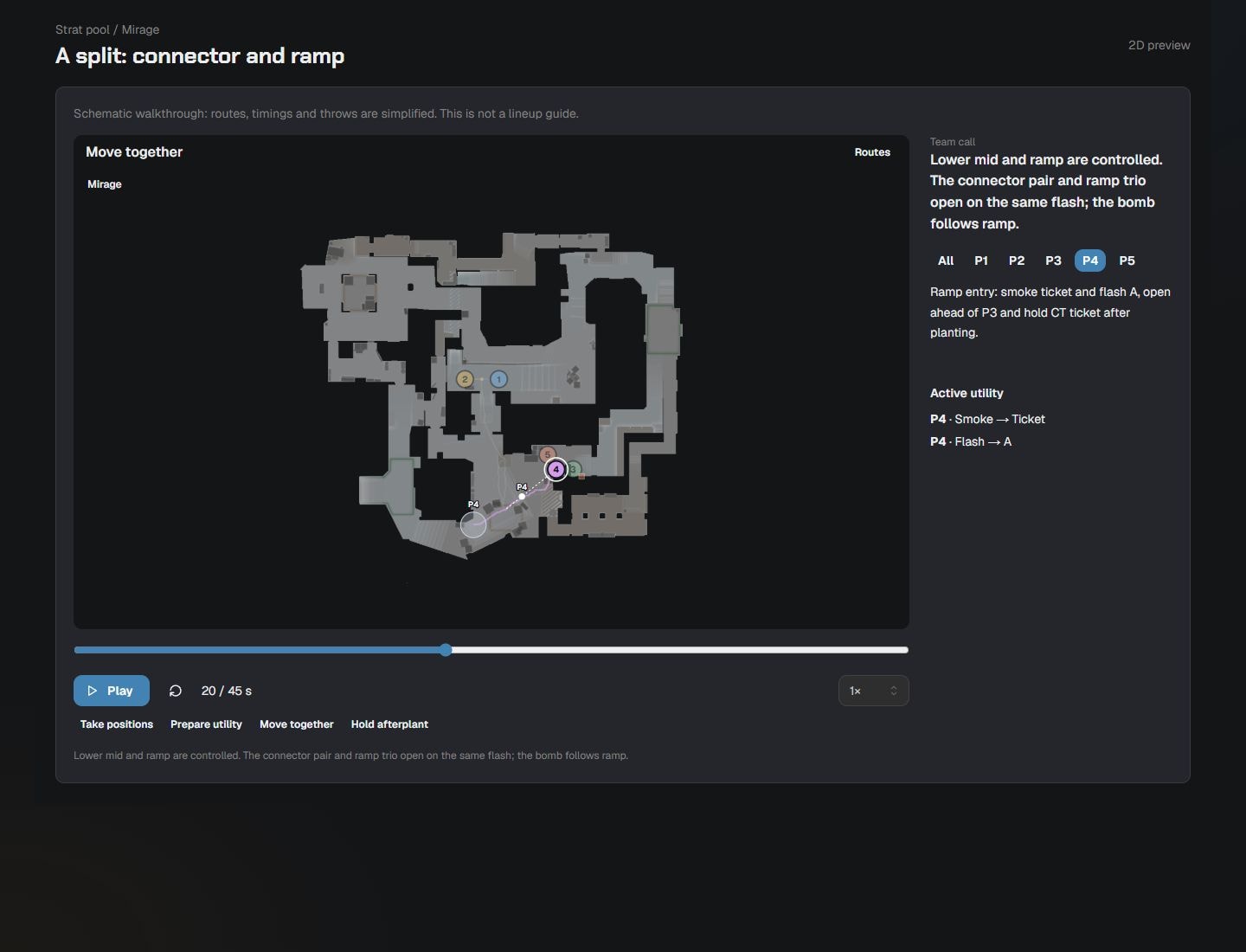Click the Ramp entry description text

(x=1050, y=312)
